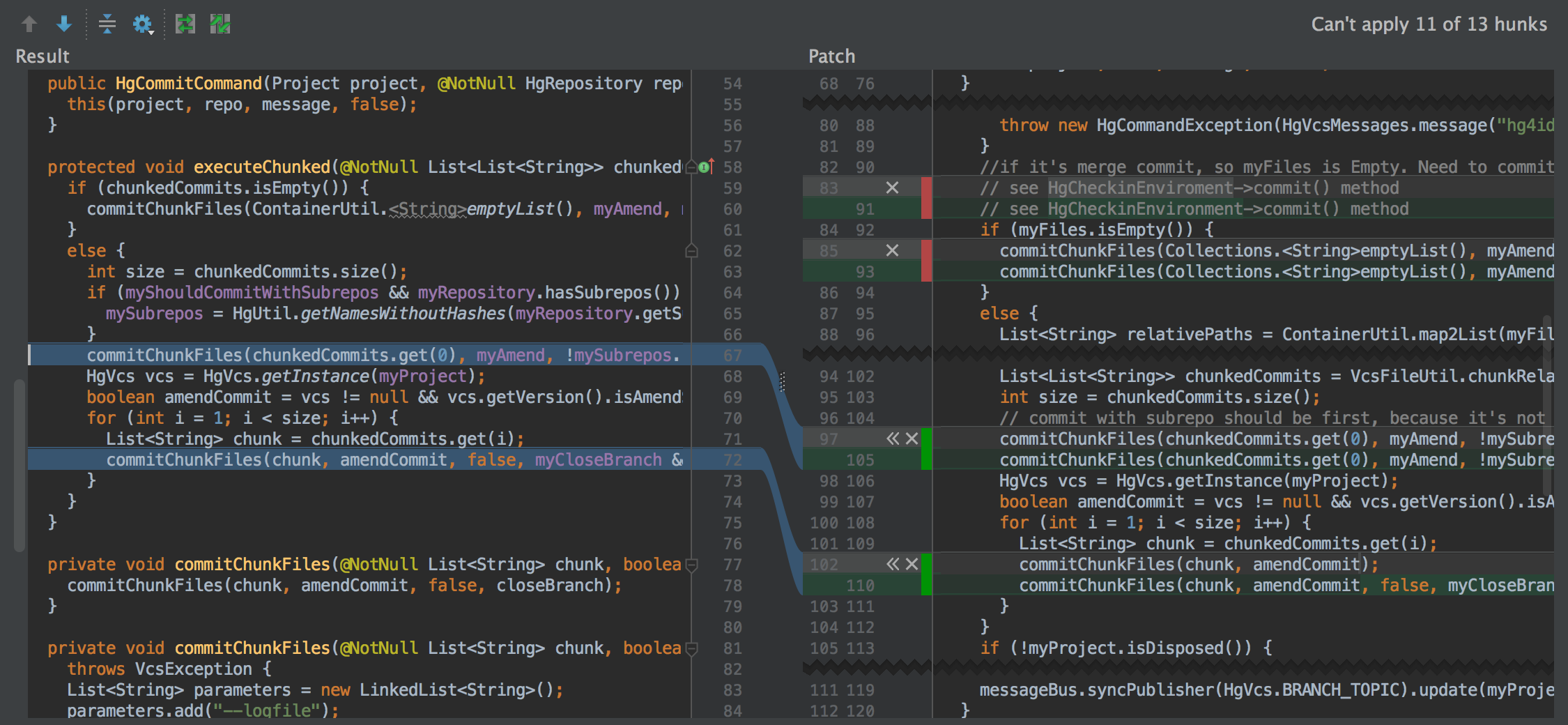Click the throw new HgCommandException line in Patch
The image size is (1568, 725).
[x=1277, y=125]
